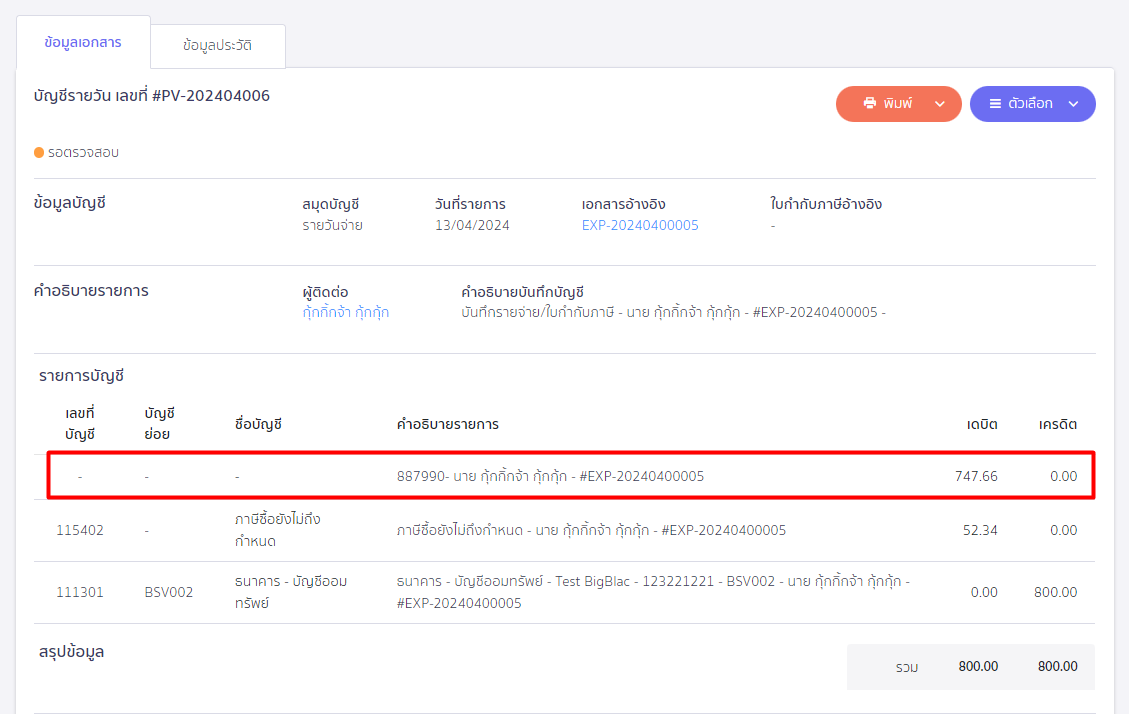Click the transaction date 13/04/2024

472,225
